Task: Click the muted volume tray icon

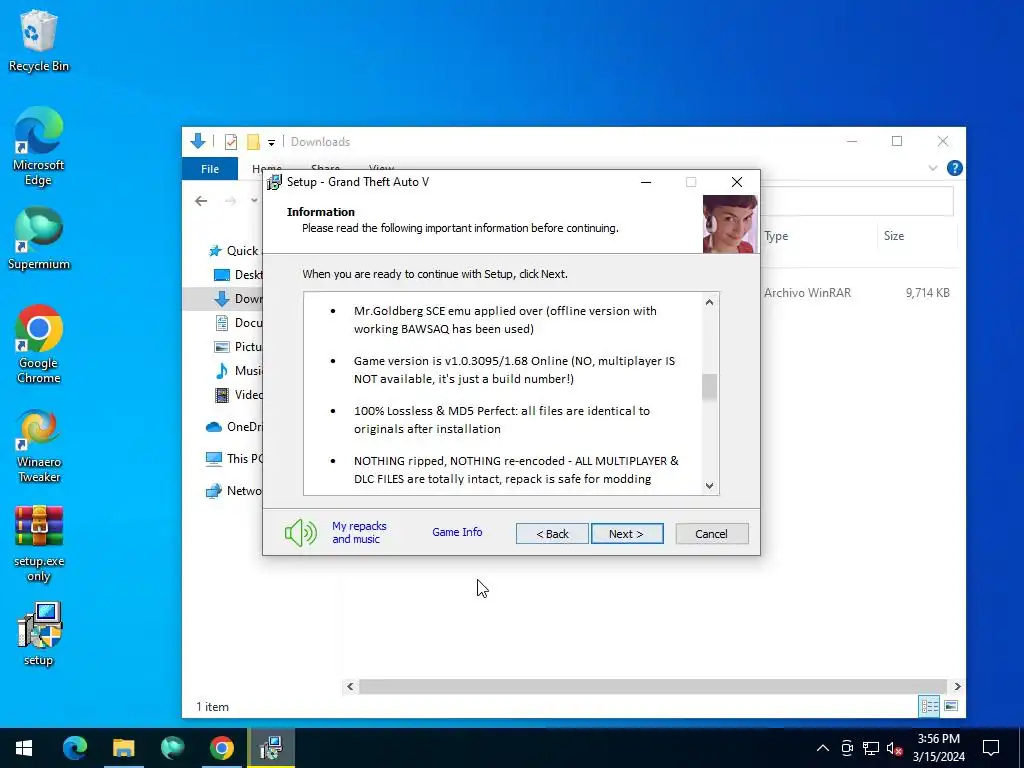Action: pyautogui.click(x=894, y=748)
